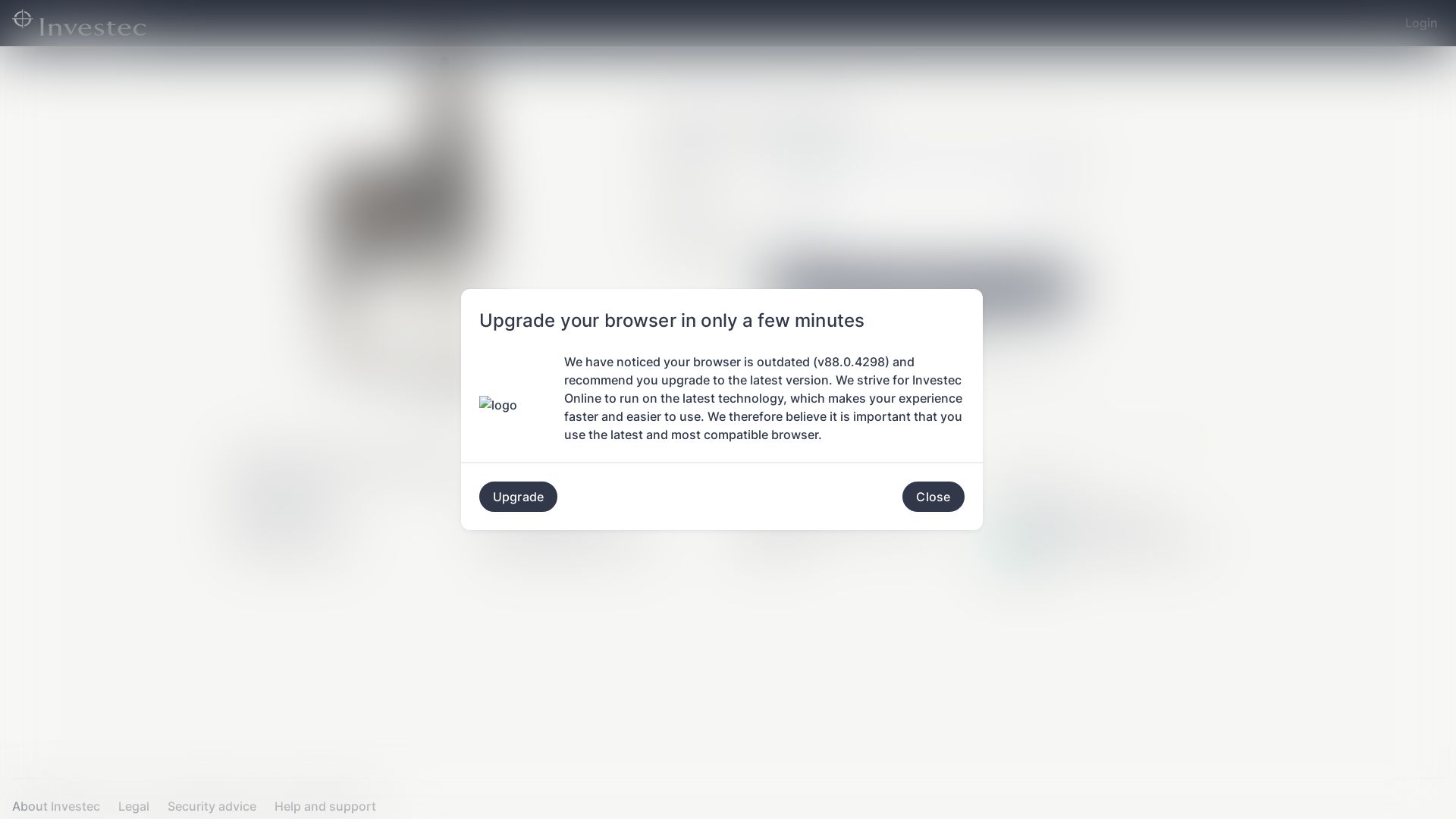Close the browser upgrade dialog
1456x819 pixels.
coord(933,497)
